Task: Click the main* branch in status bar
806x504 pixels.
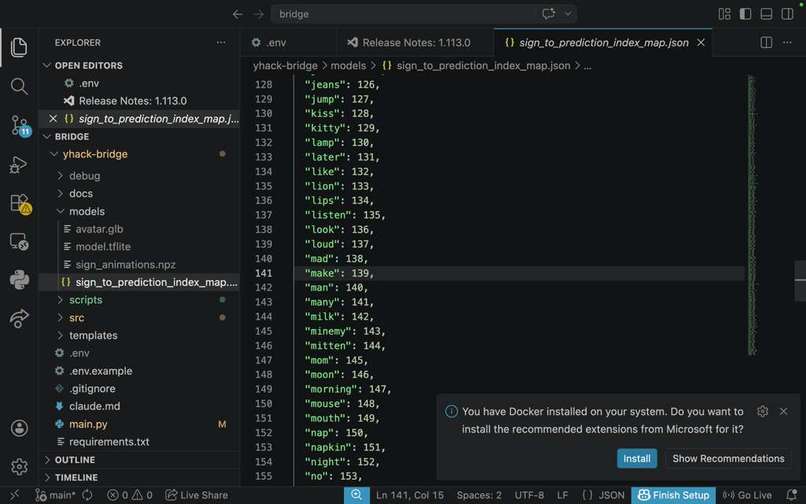Action: point(54,495)
